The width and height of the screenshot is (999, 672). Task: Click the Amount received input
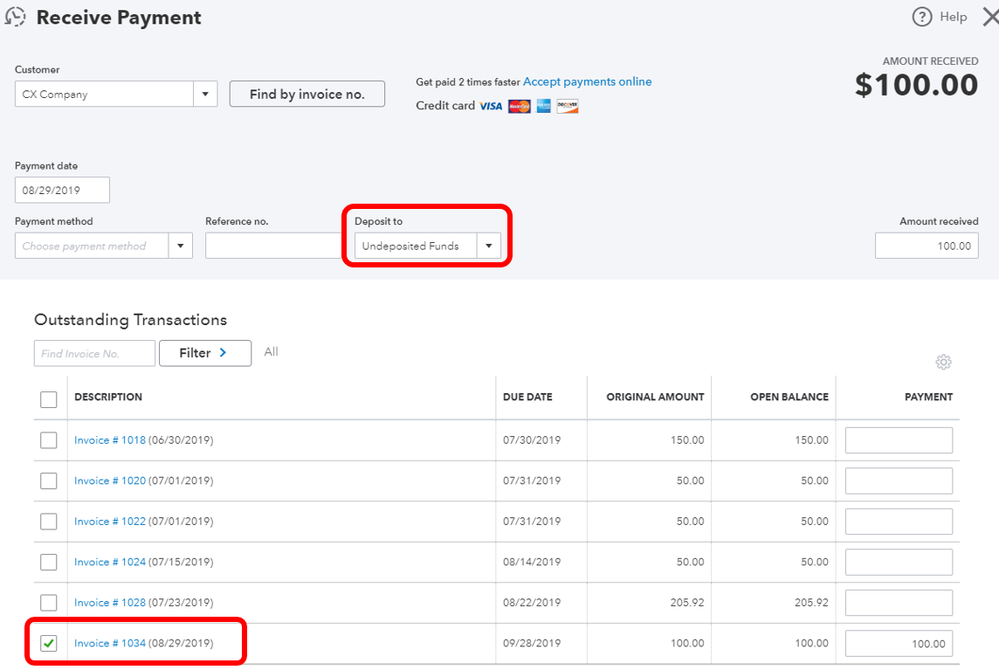coord(927,246)
